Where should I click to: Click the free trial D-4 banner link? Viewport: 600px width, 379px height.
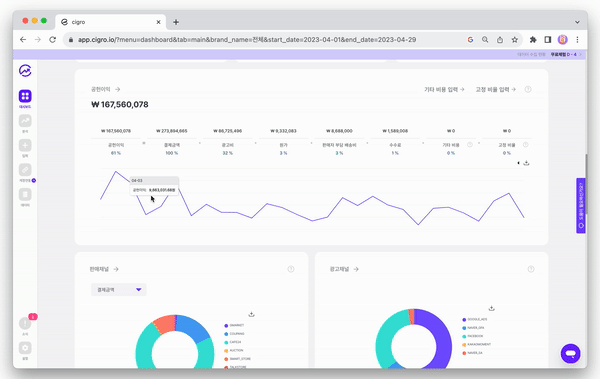pyautogui.click(x=566, y=54)
